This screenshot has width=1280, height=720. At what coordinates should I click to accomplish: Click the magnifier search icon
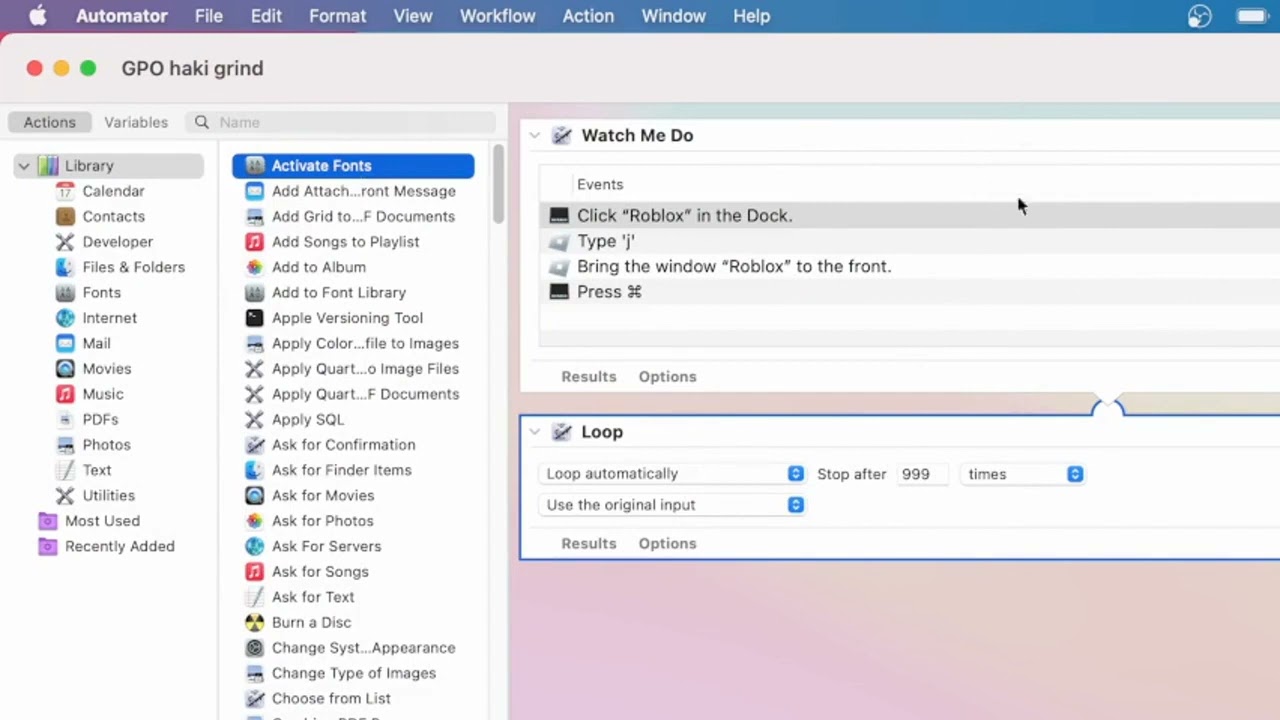202,122
